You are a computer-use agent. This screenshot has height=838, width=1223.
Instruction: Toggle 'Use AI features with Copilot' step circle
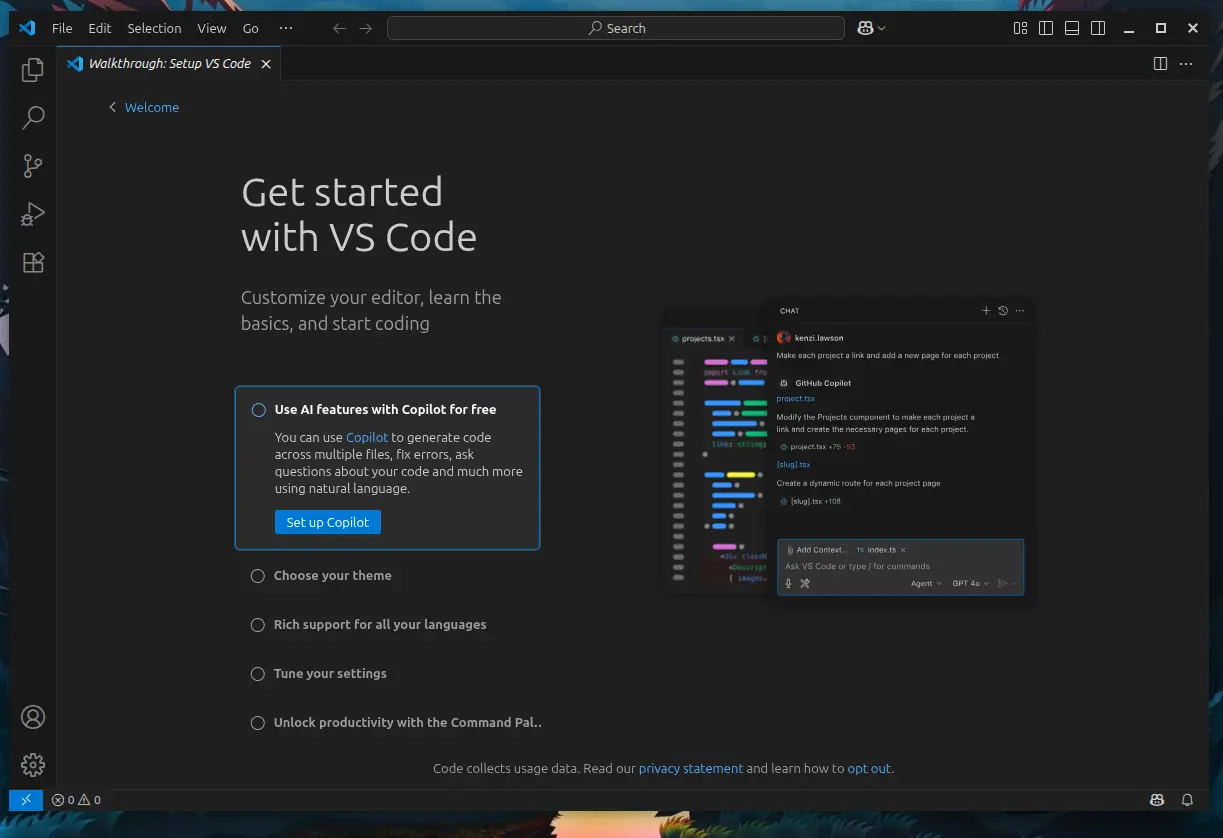coord(259,410)
